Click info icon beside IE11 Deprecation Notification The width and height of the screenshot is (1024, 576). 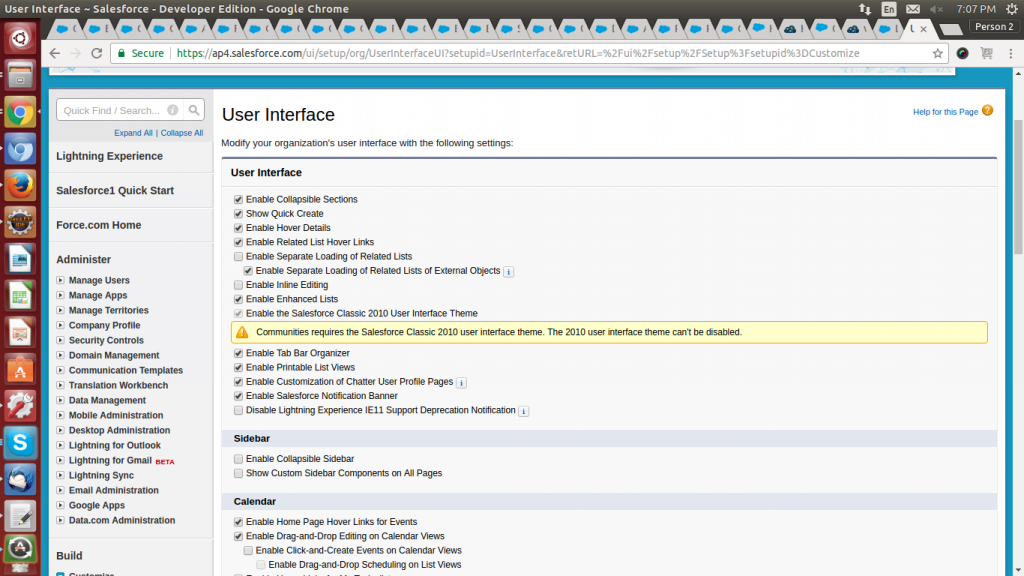[523, 411]
